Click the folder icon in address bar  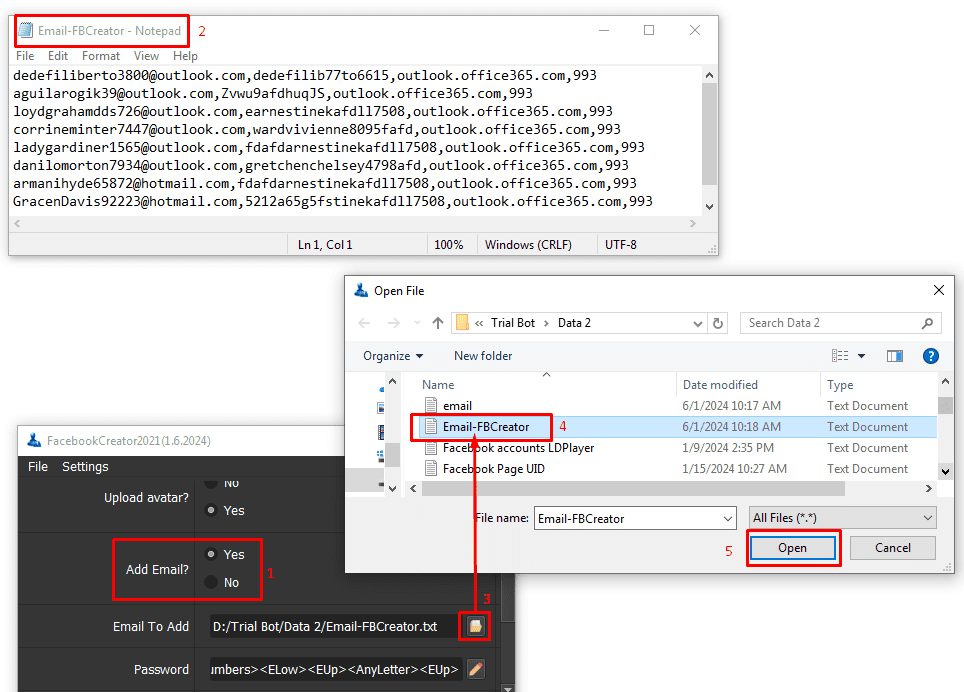tap(462, 323)
